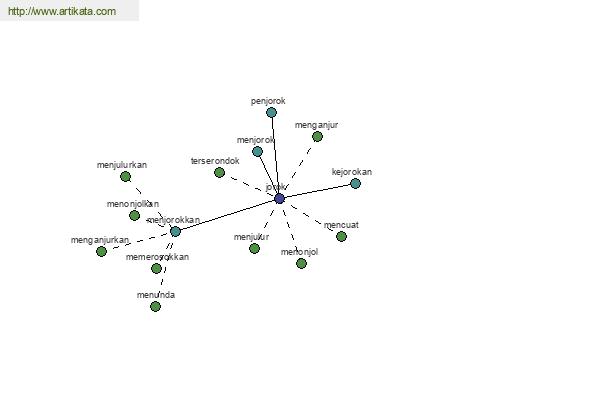Click the menonjol node circle
The width and height of the screenshot is (600, 400).
tap(302, 263)
